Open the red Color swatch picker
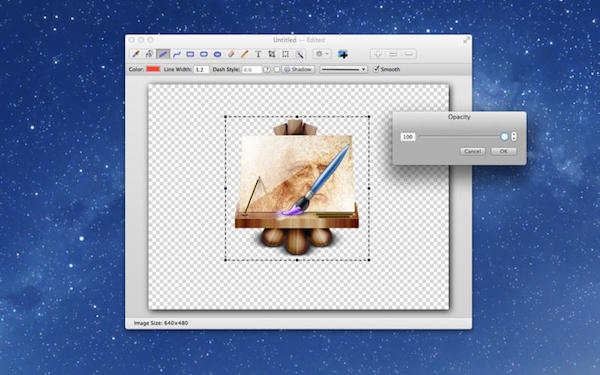Screen dimensions: 600x375 click(x=153, y=69)
